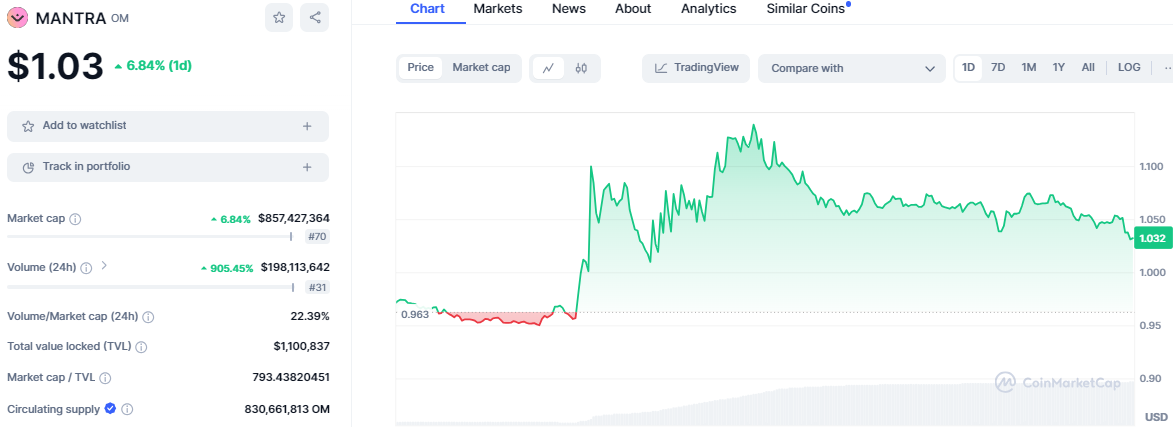
Task: Click the Add to watchlist button
Action: click(168, 126)
